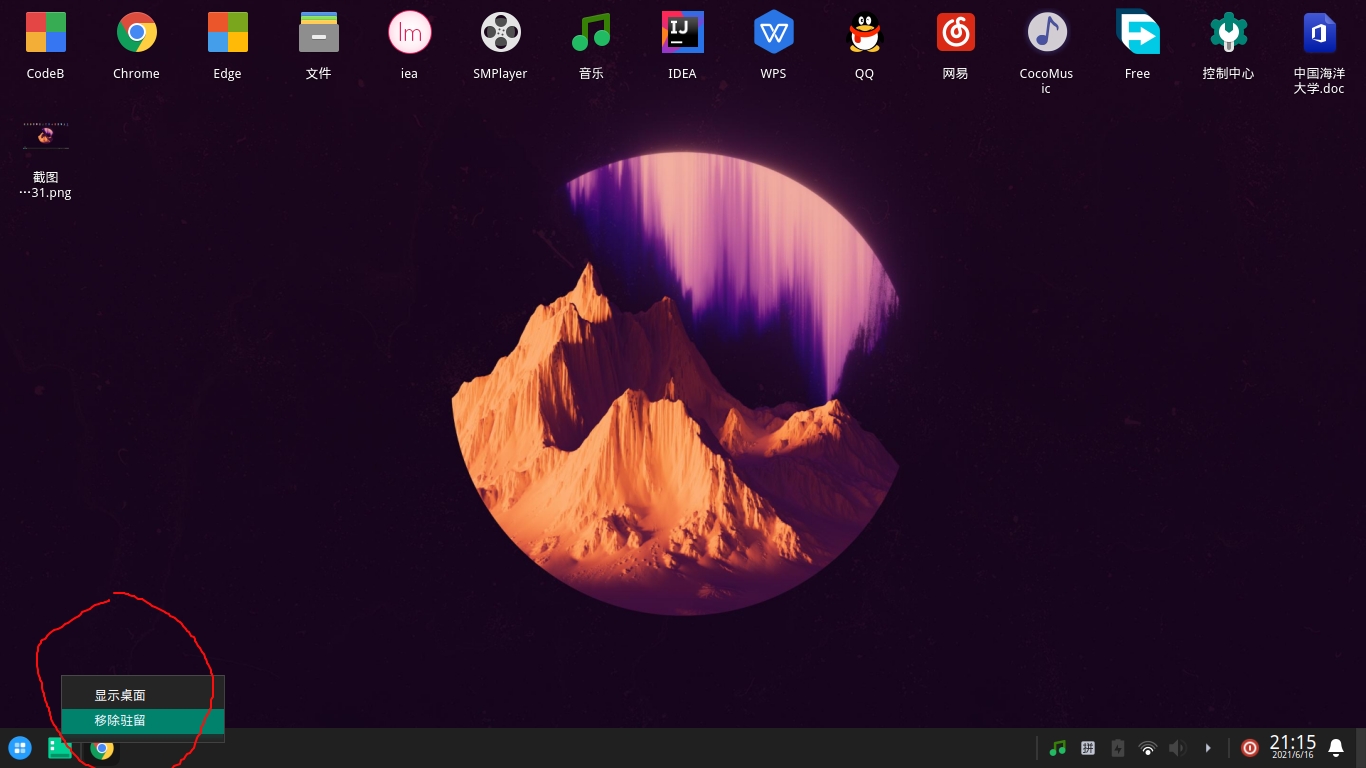Viewport: 1366px width, 768px height.
Task: Toggle the 拼 input method tray icon
Action: tap(1088, 748)
